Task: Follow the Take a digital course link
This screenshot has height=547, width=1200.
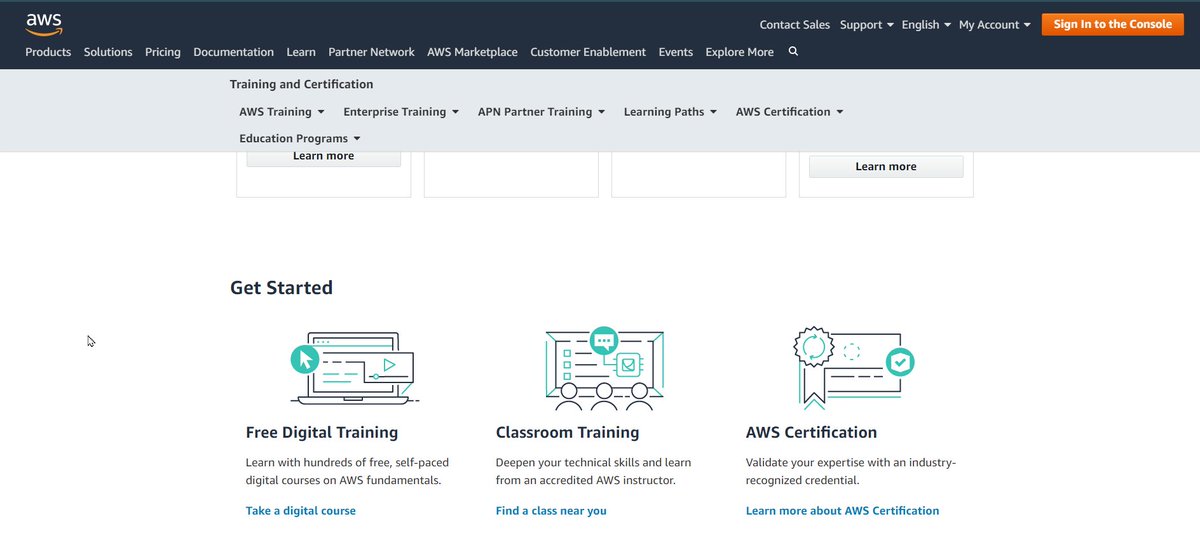Action: coord(301,511)
